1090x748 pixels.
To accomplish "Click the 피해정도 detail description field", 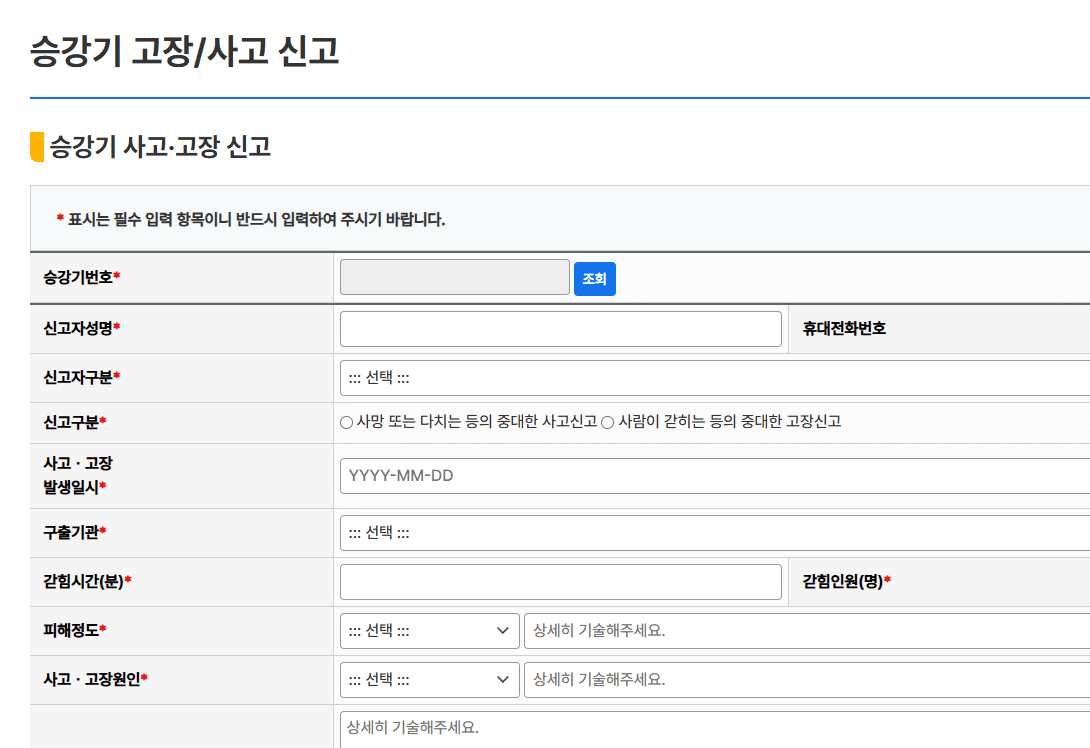I will (x=806, y=631).
